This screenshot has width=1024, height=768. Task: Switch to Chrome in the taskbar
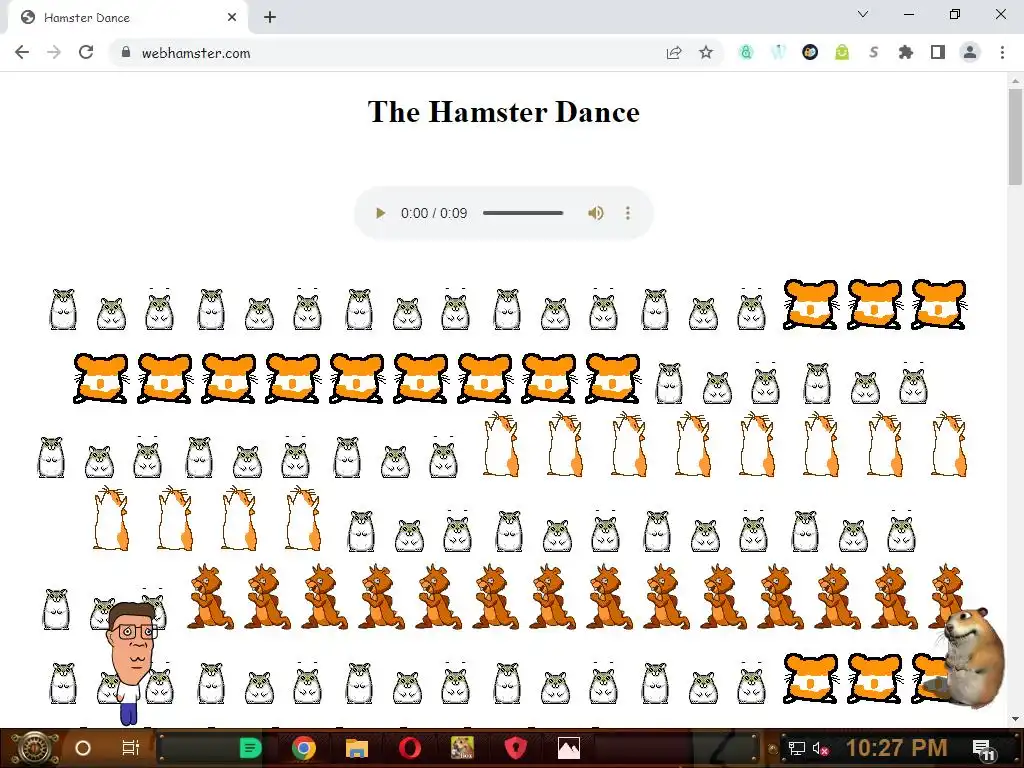pyautogui.click(x=304, y=748)
